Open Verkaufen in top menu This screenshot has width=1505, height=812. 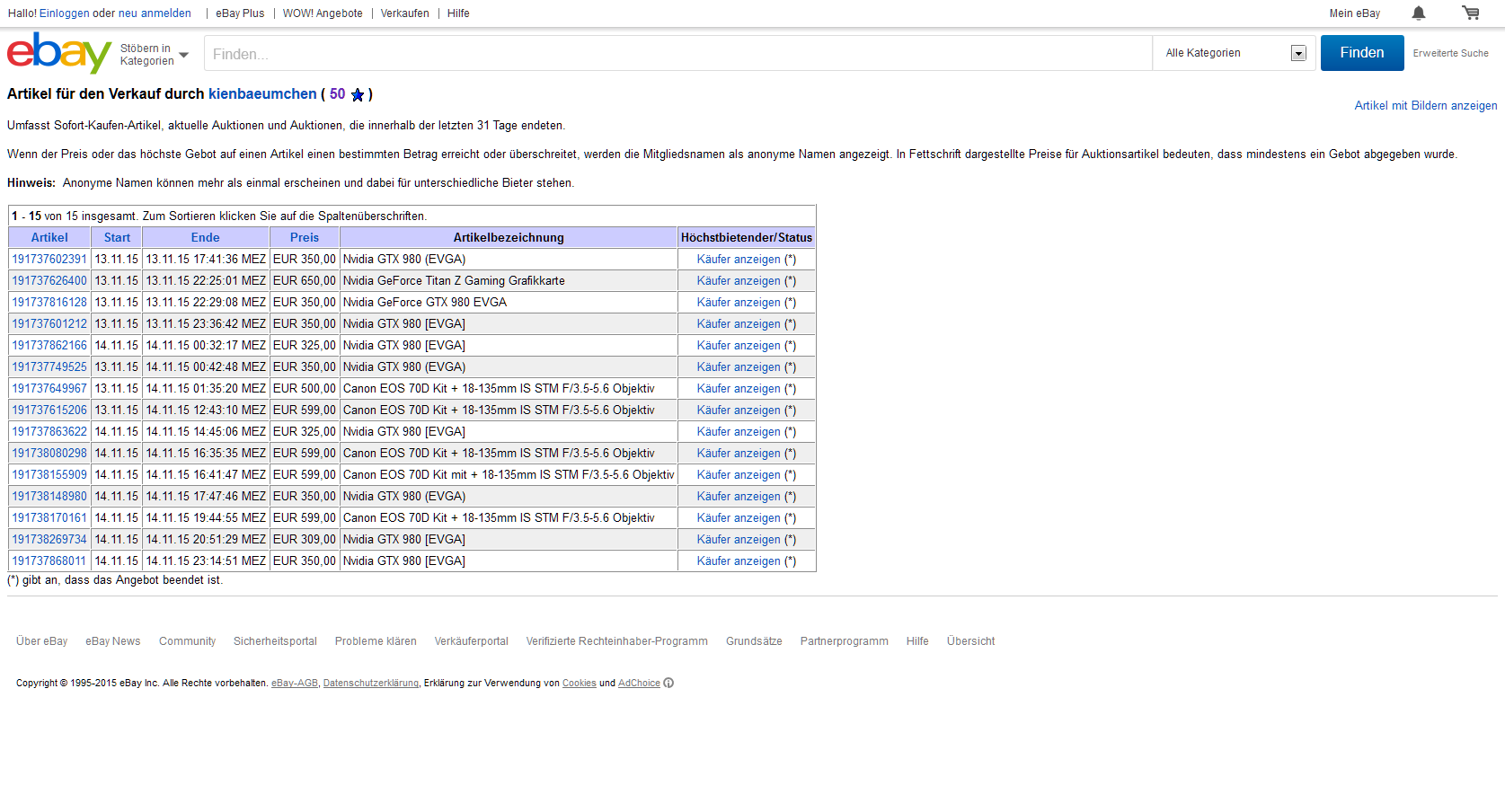click(404, 13)
